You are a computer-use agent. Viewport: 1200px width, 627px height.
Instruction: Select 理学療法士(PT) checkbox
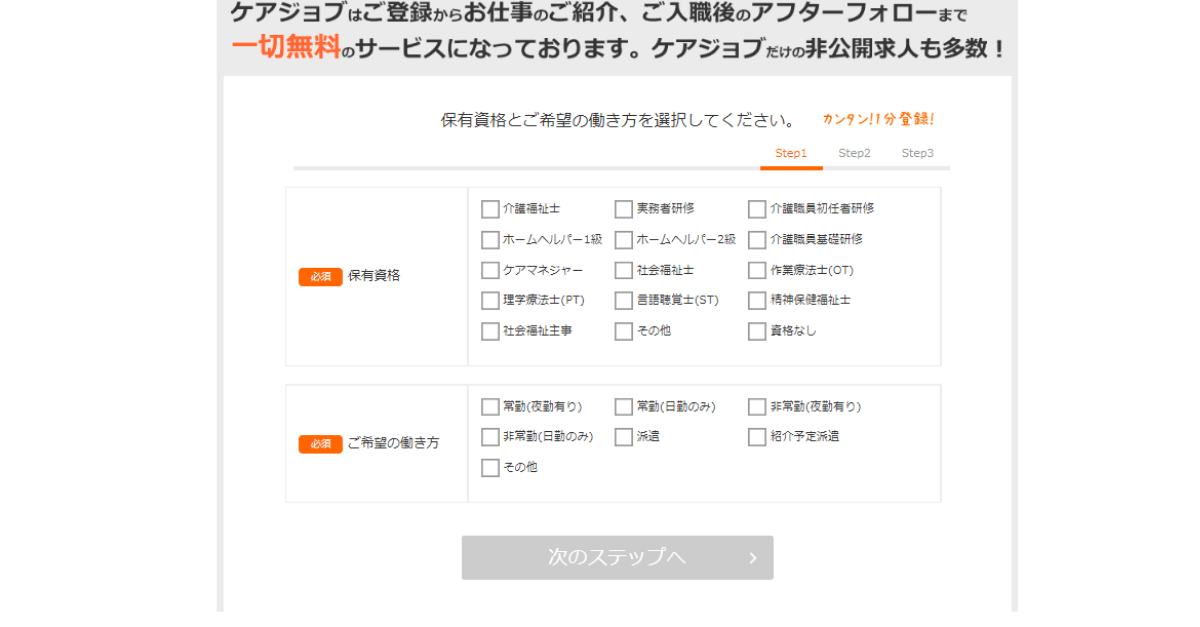[490, 300]
